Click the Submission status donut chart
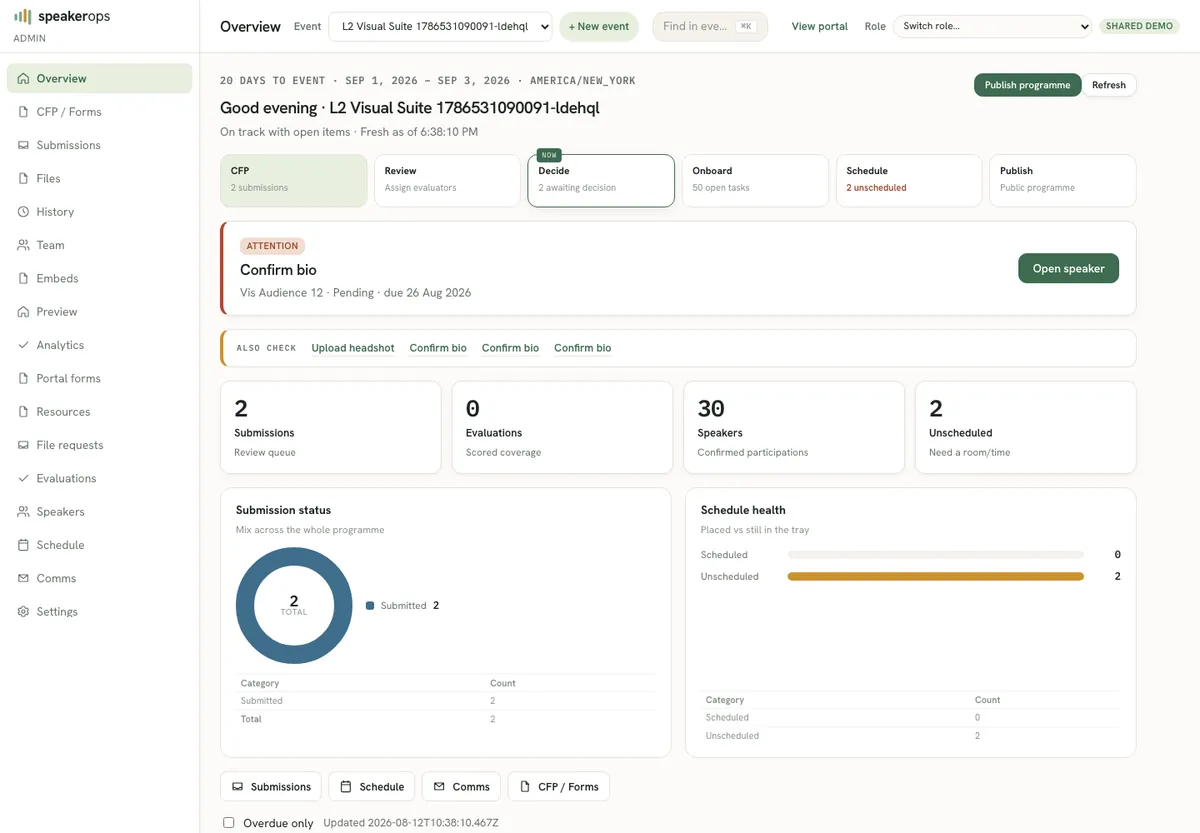This screenshot has height=833, width=1200. click(294, 605)
